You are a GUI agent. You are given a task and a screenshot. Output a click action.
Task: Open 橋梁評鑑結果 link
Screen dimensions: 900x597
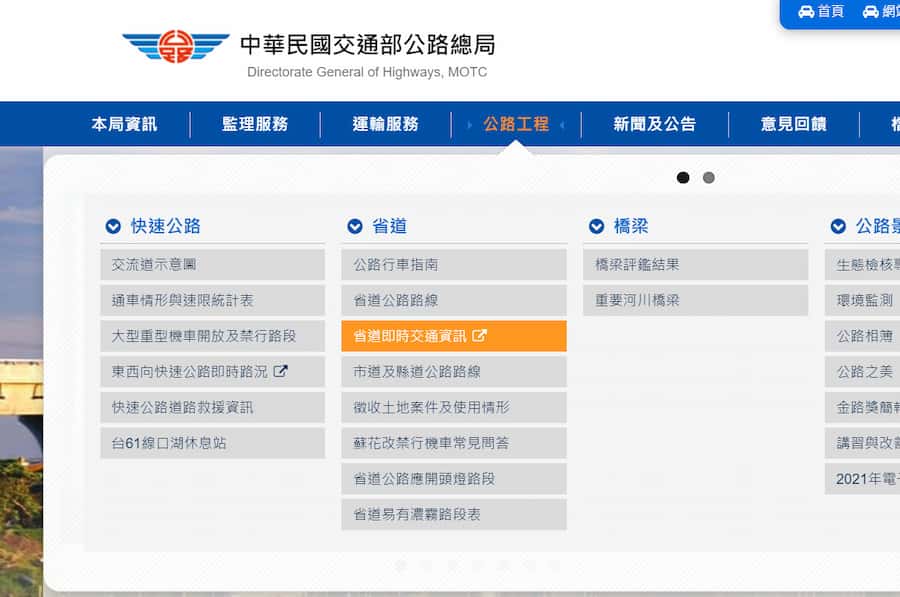tap(696, 265)
